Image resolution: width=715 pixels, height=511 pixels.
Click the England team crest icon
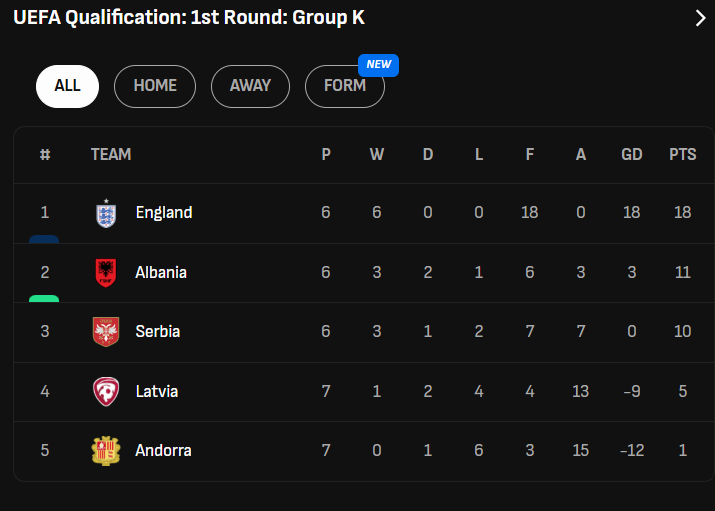pos(105,213)
